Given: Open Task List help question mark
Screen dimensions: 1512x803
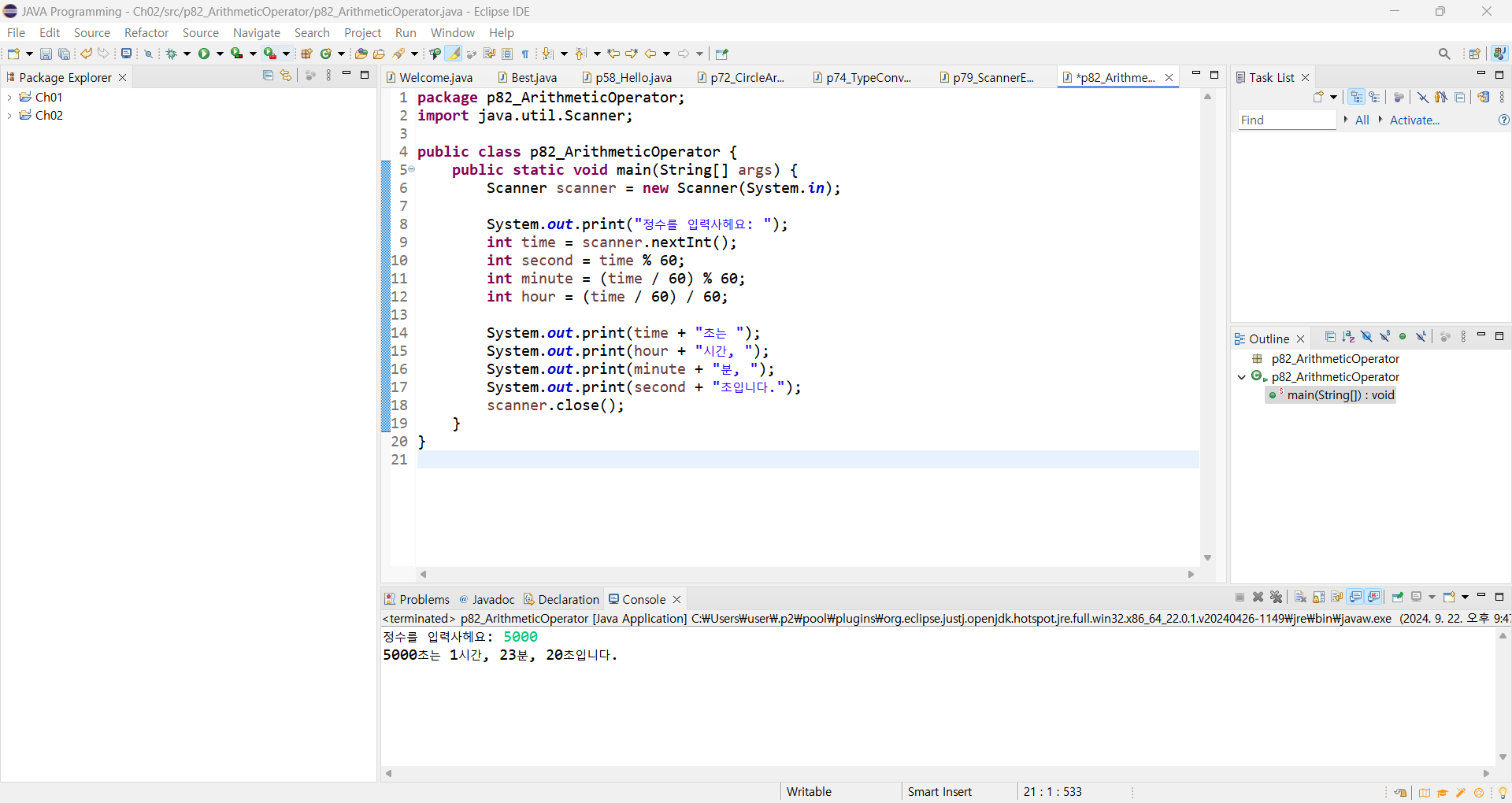Looking at the screenshot, I should [x=1503, y=120].
